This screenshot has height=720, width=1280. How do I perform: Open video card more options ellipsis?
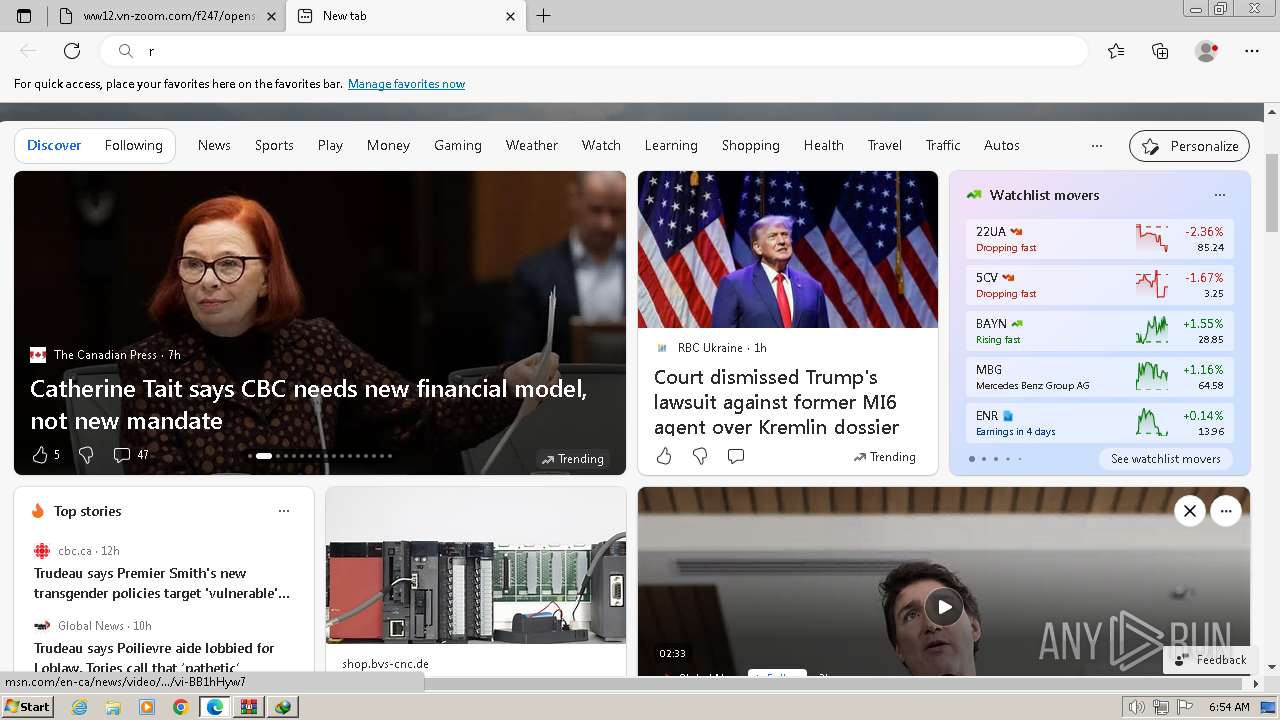(x=1226, y=511)
